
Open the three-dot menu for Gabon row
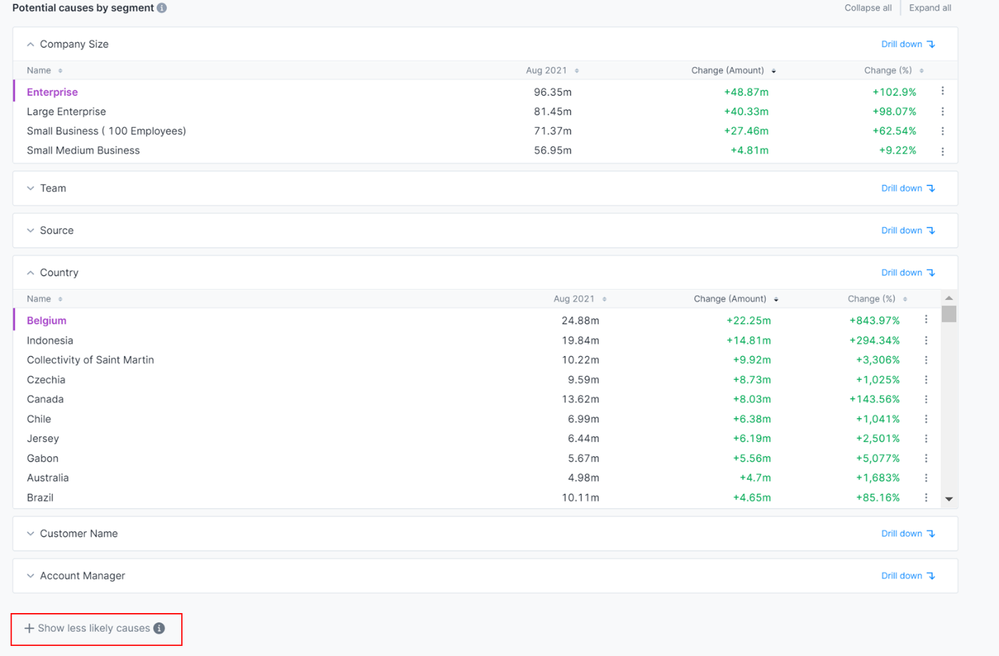926,459
